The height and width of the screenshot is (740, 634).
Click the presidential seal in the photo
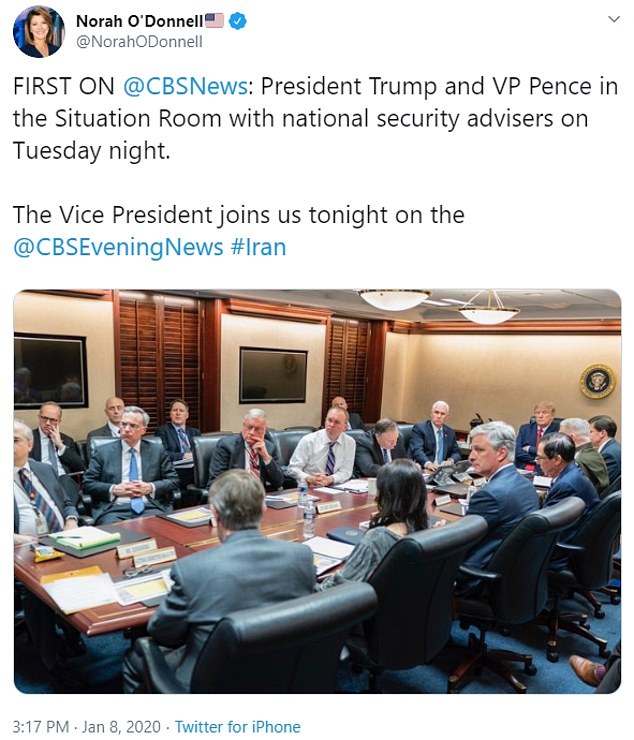click(x=597, y=381)
